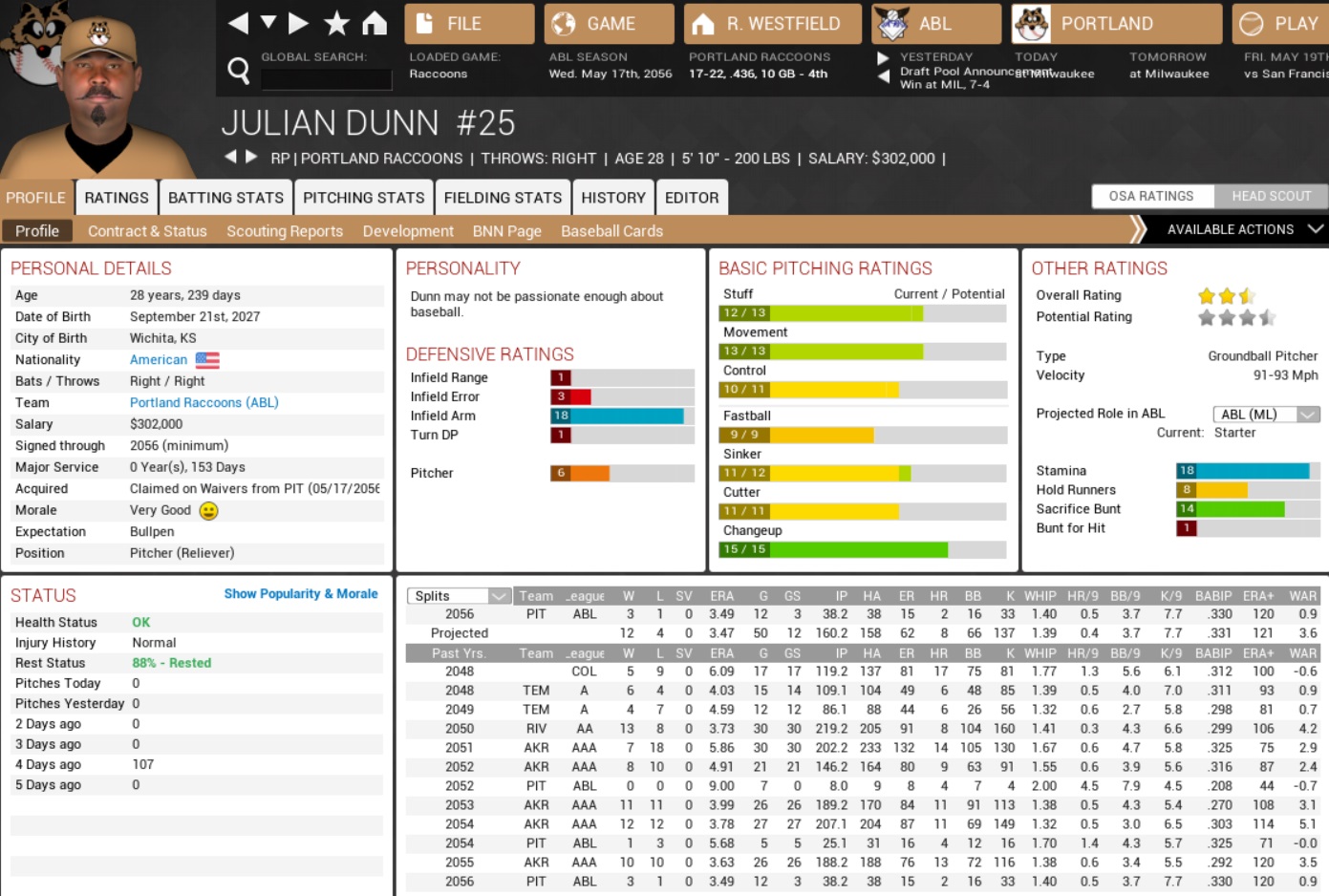Image resolution: width=1329 pixels, height=896 pixels.
Task: Open Portland Raccoons (ABL) team link
Action: (204, 403)
